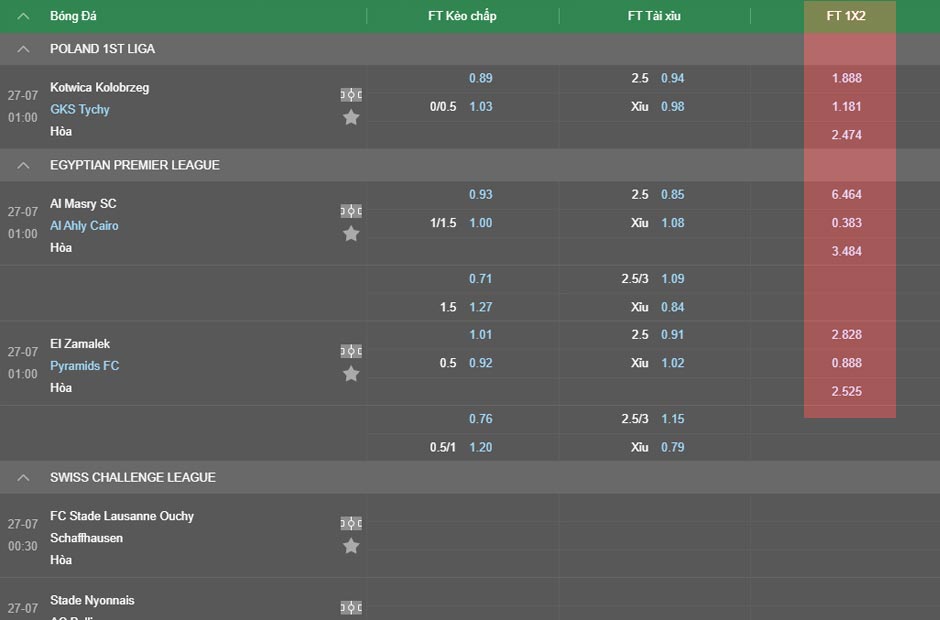
Task: Open match field icon for FC Stade Lausanne Ouchy
Action: pos(351,523)
